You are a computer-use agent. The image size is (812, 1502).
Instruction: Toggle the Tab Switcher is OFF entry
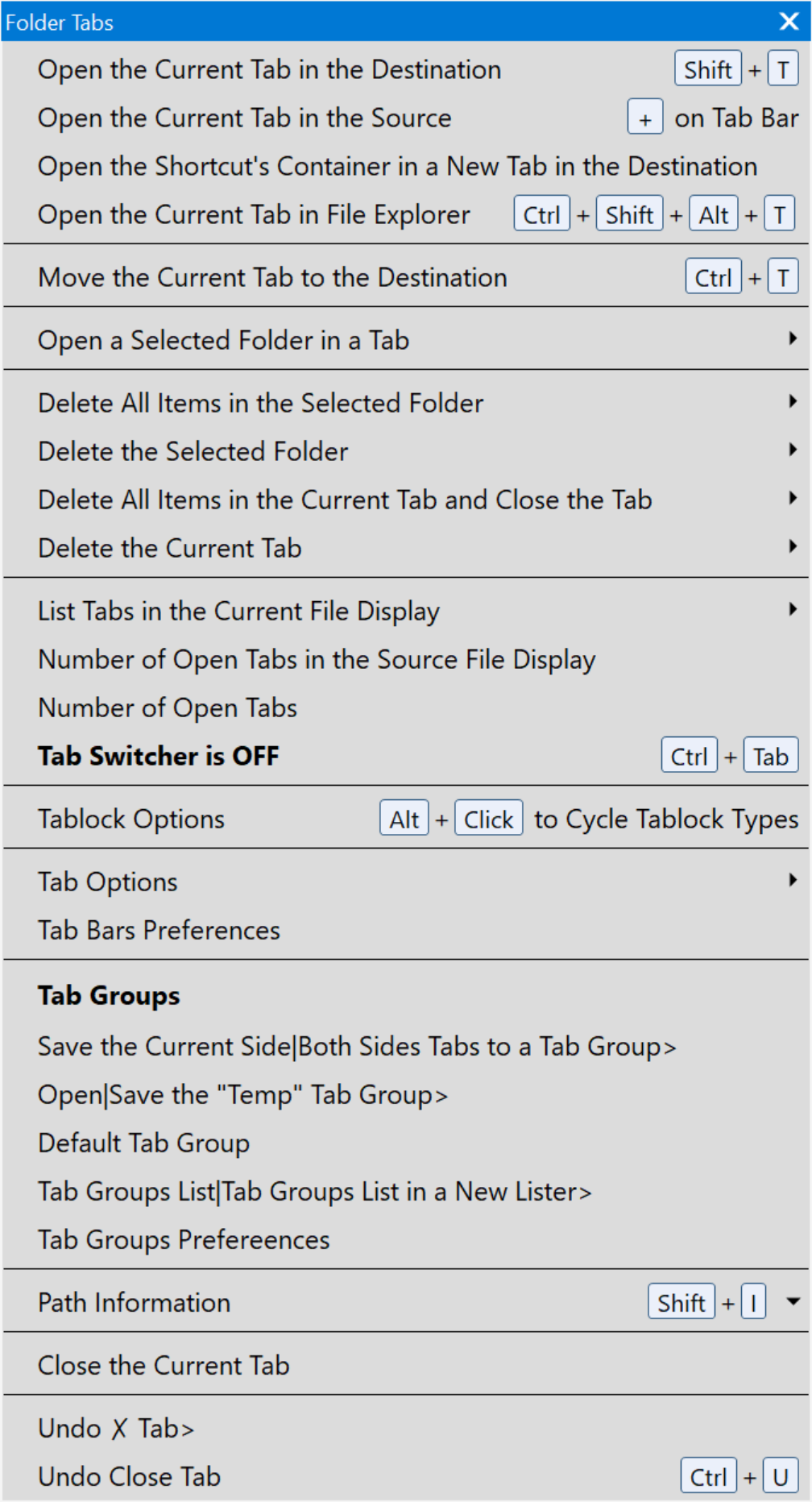pyautogui.click(x=406, y=756)
